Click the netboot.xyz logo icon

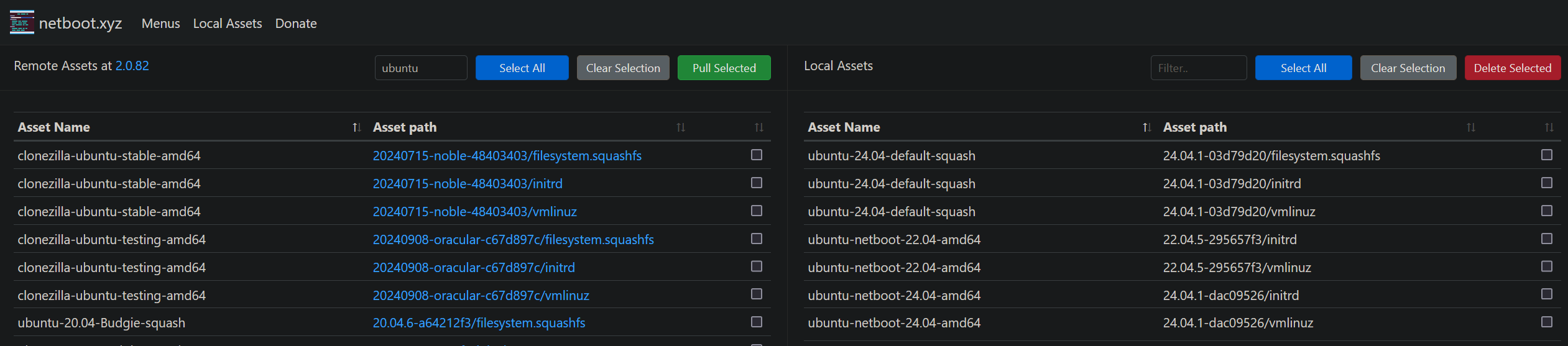[22, 22]
